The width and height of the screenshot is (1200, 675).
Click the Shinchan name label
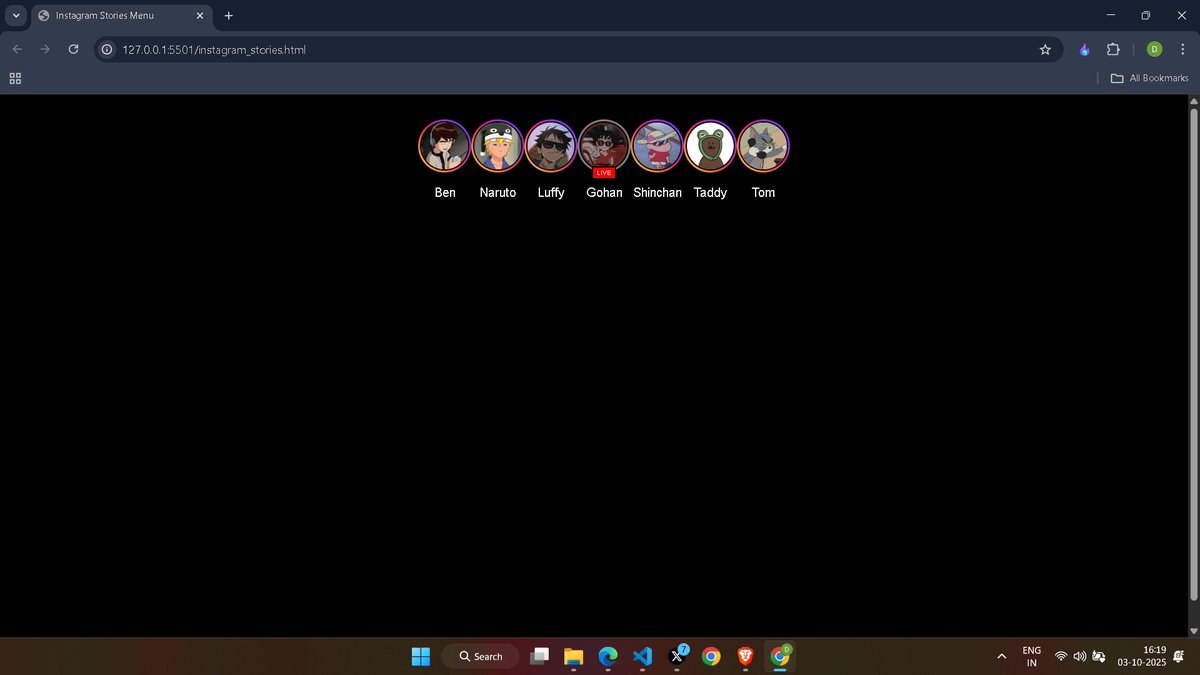pyautogui.click(x=657, y=192)
